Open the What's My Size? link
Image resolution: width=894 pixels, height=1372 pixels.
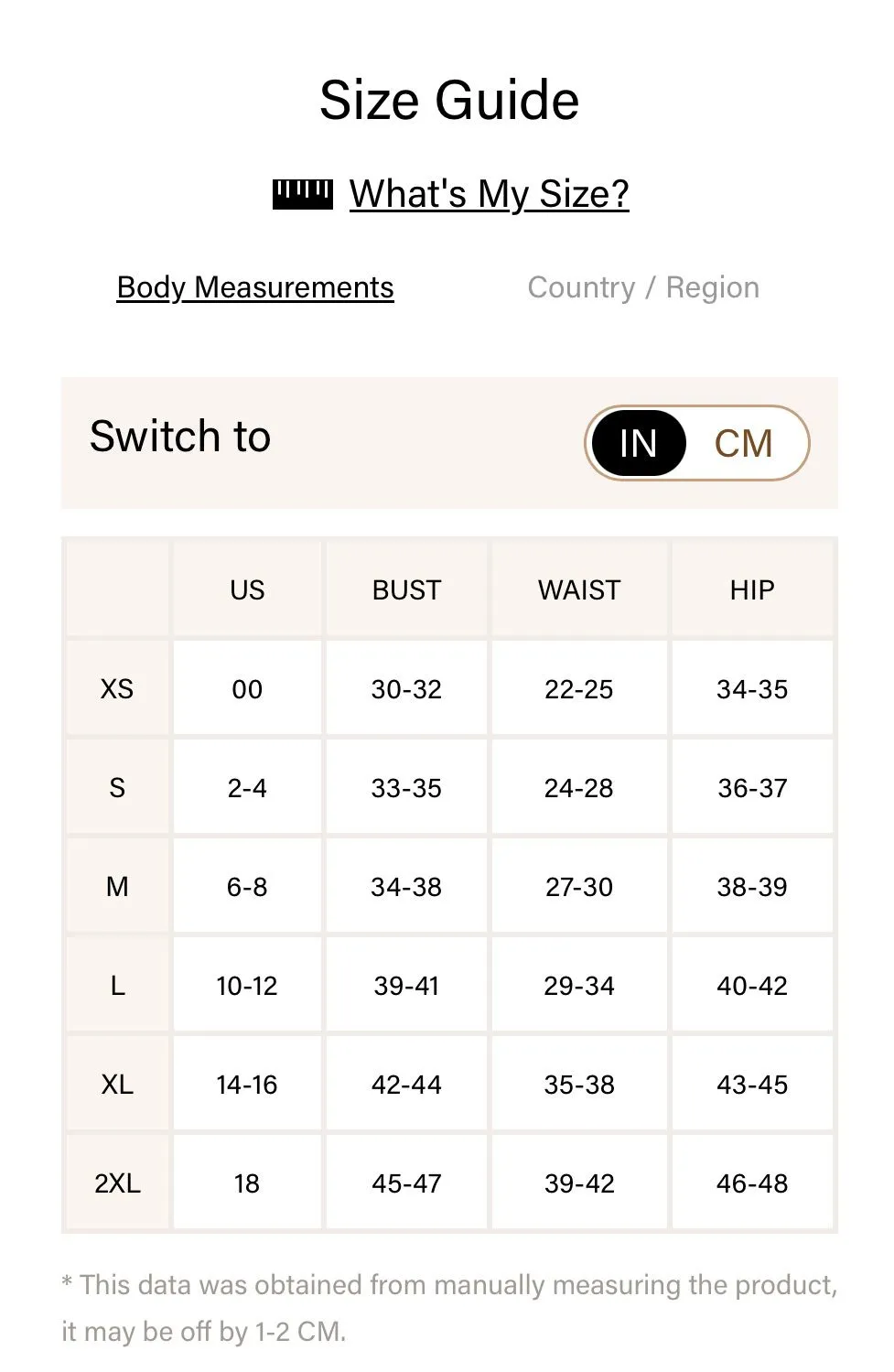click(x=489, y=194)
